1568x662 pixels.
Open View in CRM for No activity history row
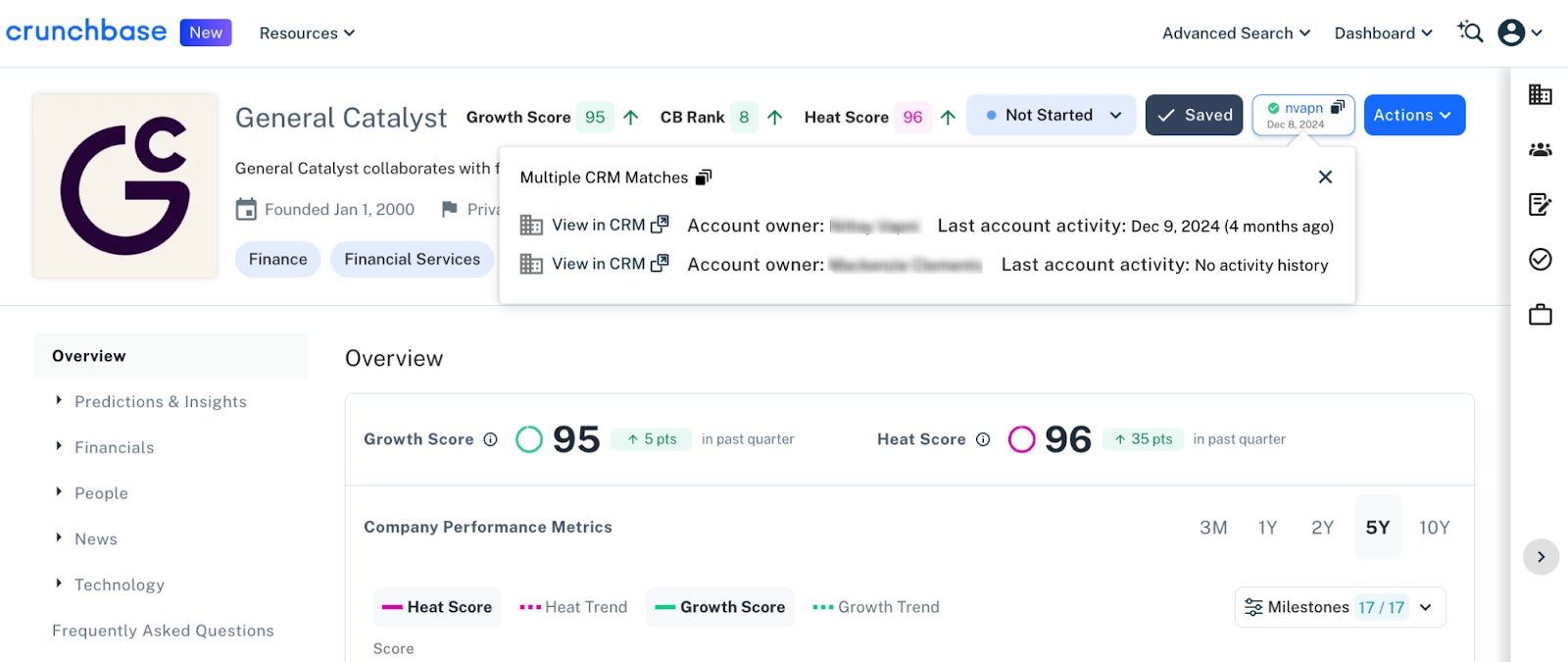click(610, 264)
